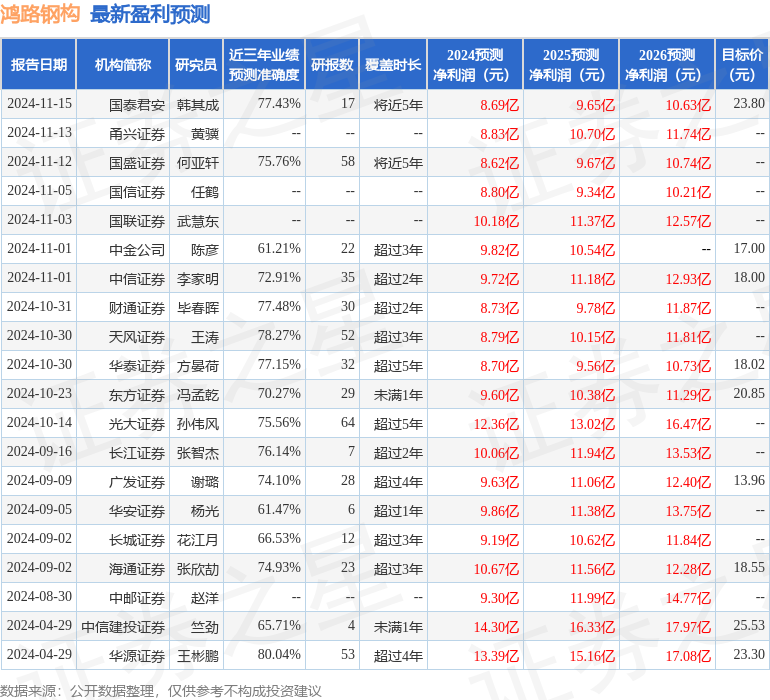Click the 近三年业绩预测准确度 column header

tap(264, 64)
